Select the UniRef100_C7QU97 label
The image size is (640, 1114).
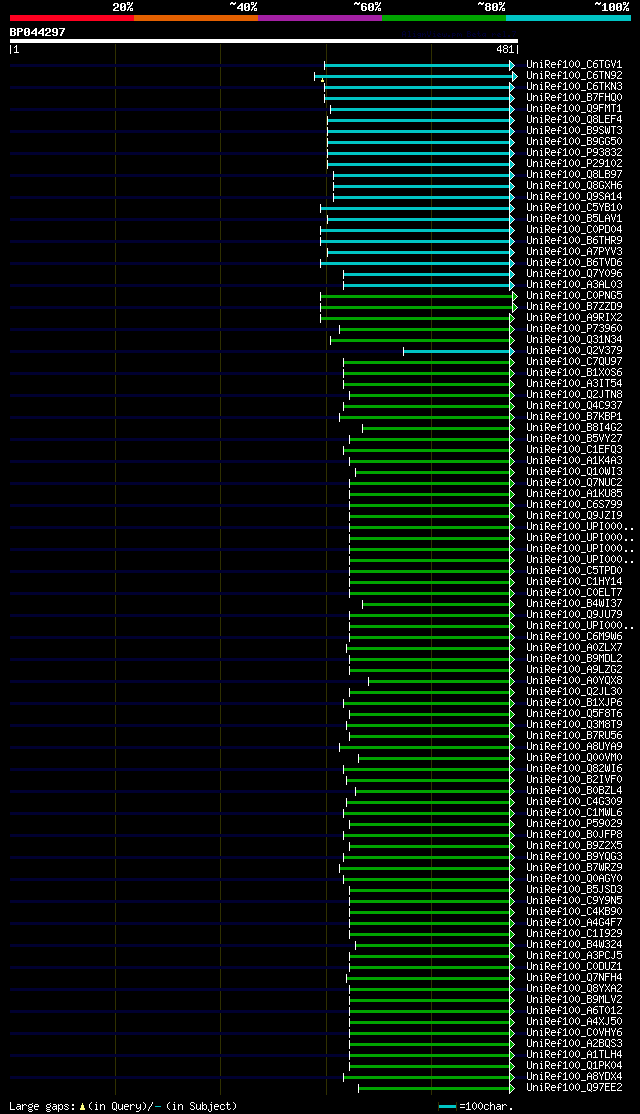coord(574,362)
